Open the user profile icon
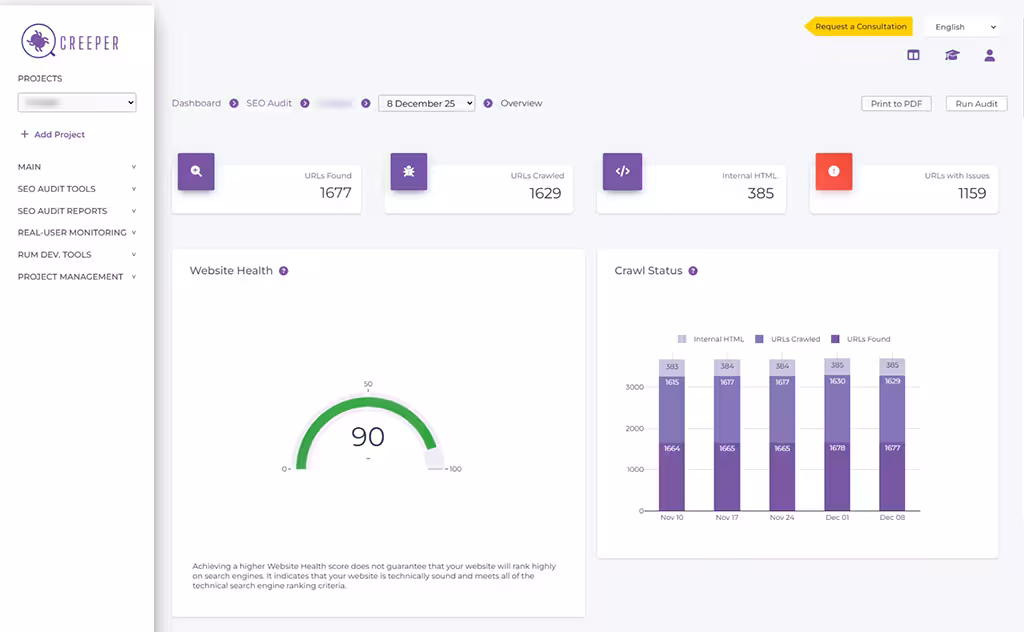 coord(989,55)
